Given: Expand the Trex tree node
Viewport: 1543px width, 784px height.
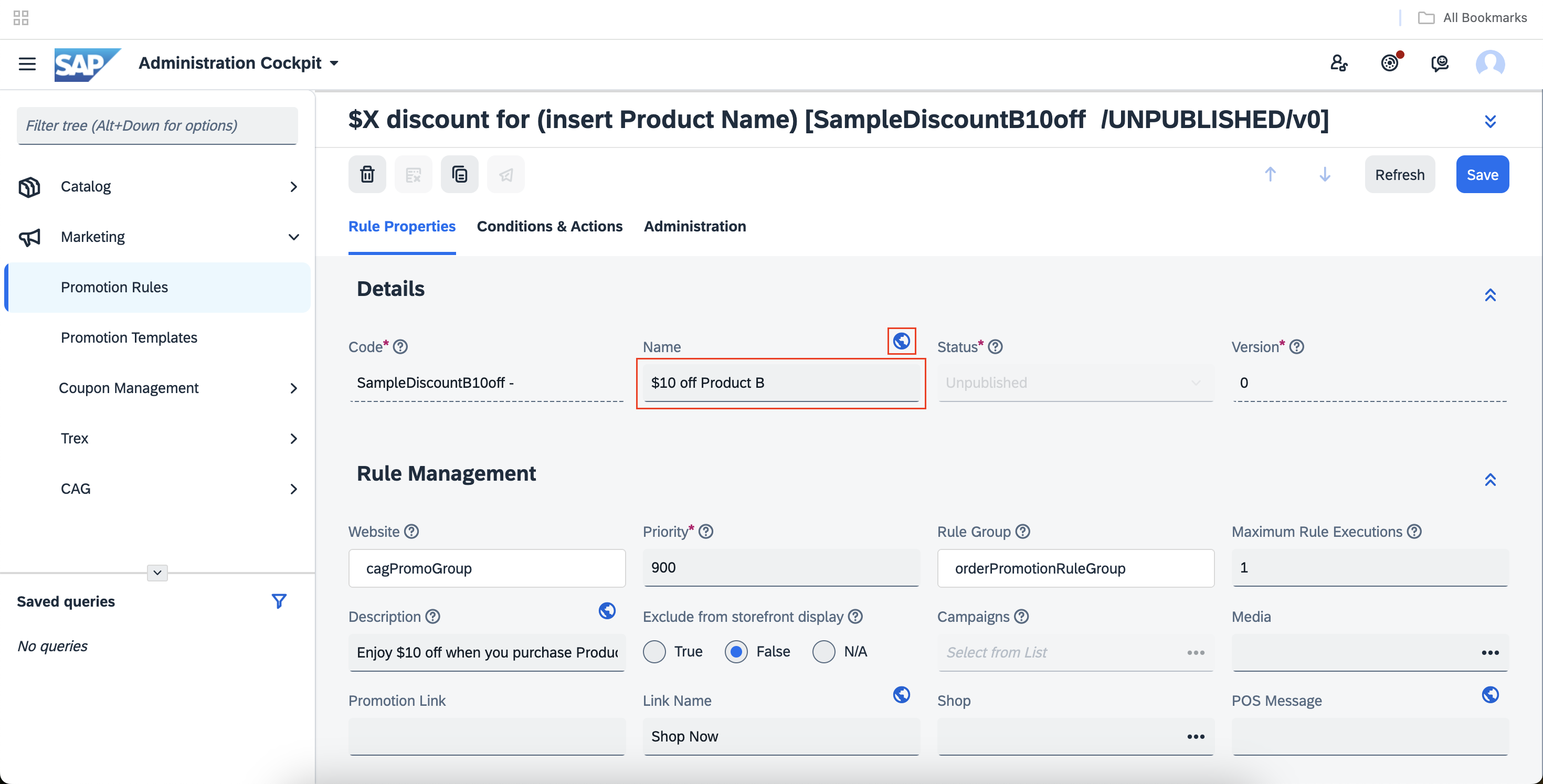Looking at the screenshot, I should [293, 438].
